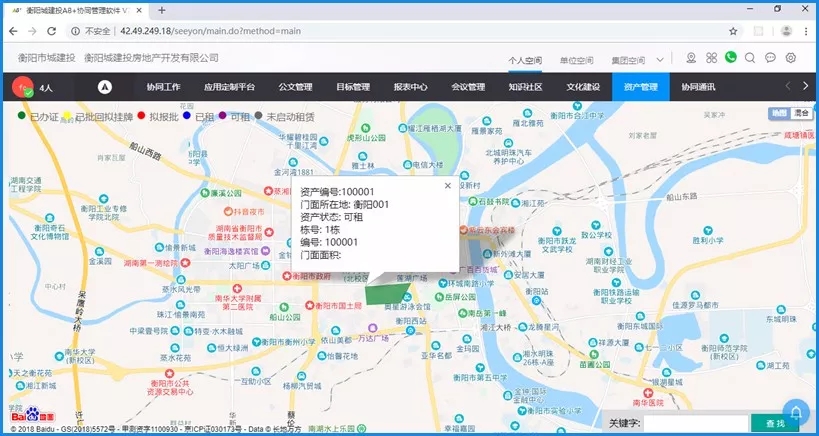Click the yellow 已批回拟挂牌 legend dot
Image resolution: width=819 pixels, height=436 pixels.
tap(67, 116)
